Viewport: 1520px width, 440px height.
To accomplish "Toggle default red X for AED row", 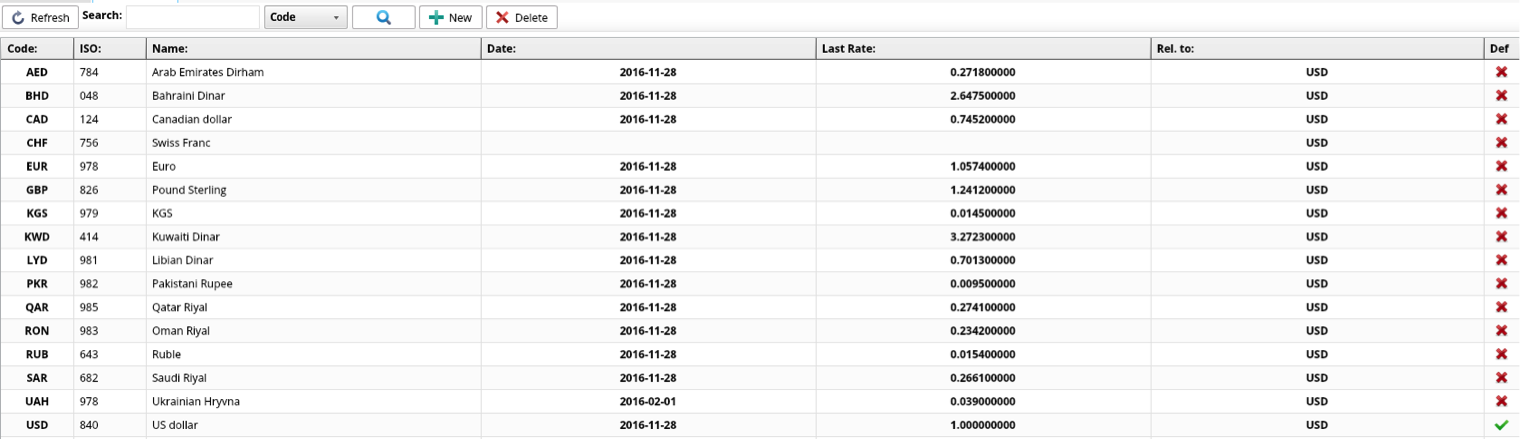I will pyautogui.click(x=1500, y=72).
